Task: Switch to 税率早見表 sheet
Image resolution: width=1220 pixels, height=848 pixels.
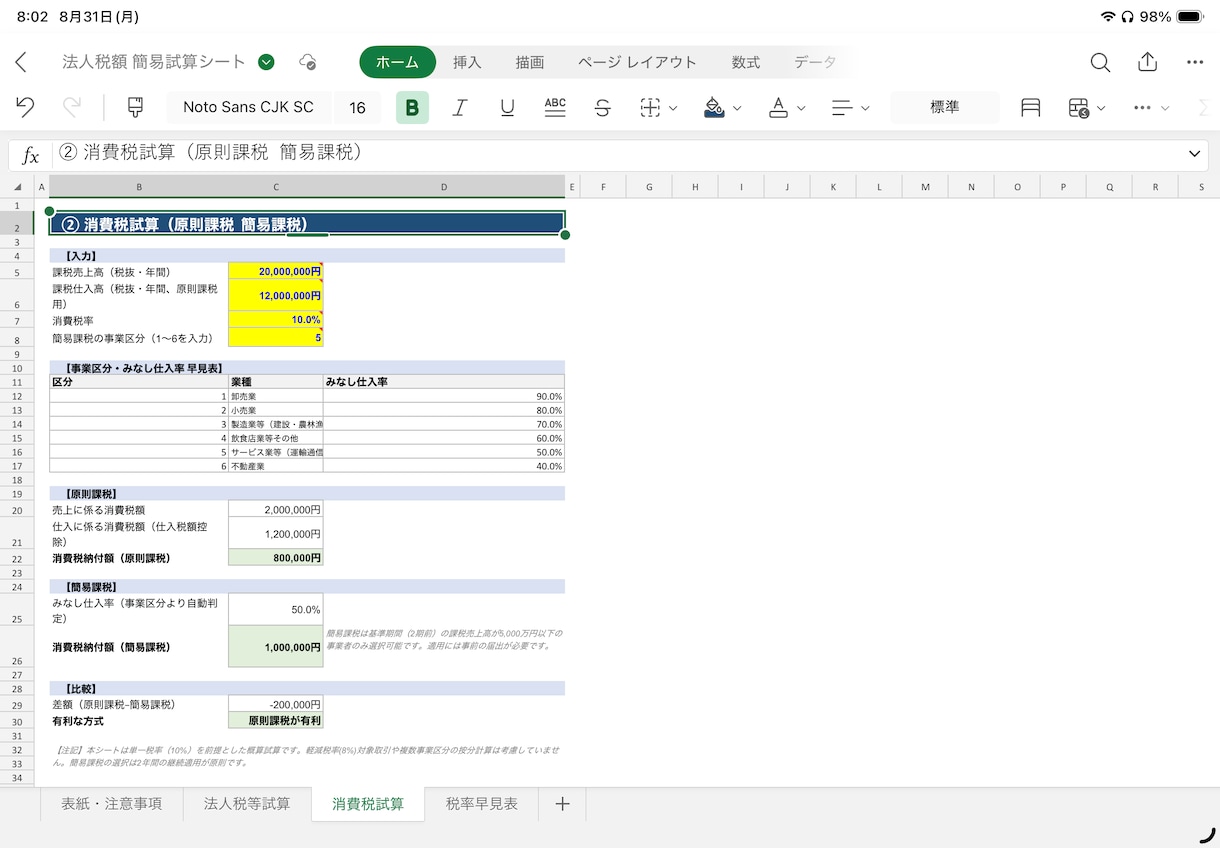Action: point(482,804)
